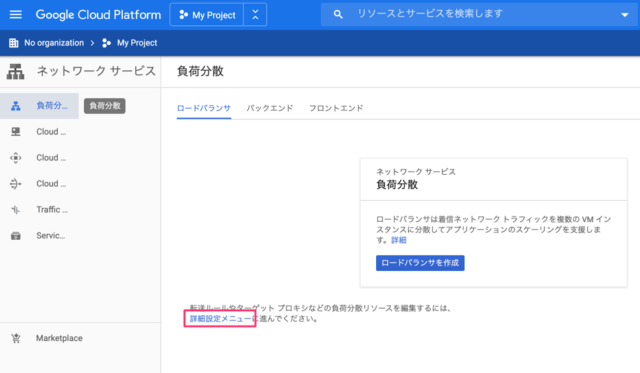The width and height of the screenshot is (640, 373).
Task: Click the No organization building icon
Action: 13,43
